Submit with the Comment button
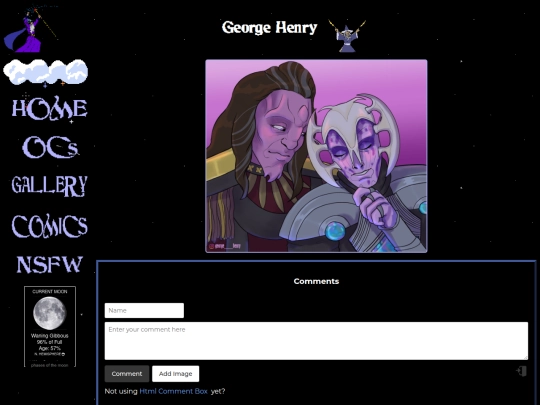 127,374
